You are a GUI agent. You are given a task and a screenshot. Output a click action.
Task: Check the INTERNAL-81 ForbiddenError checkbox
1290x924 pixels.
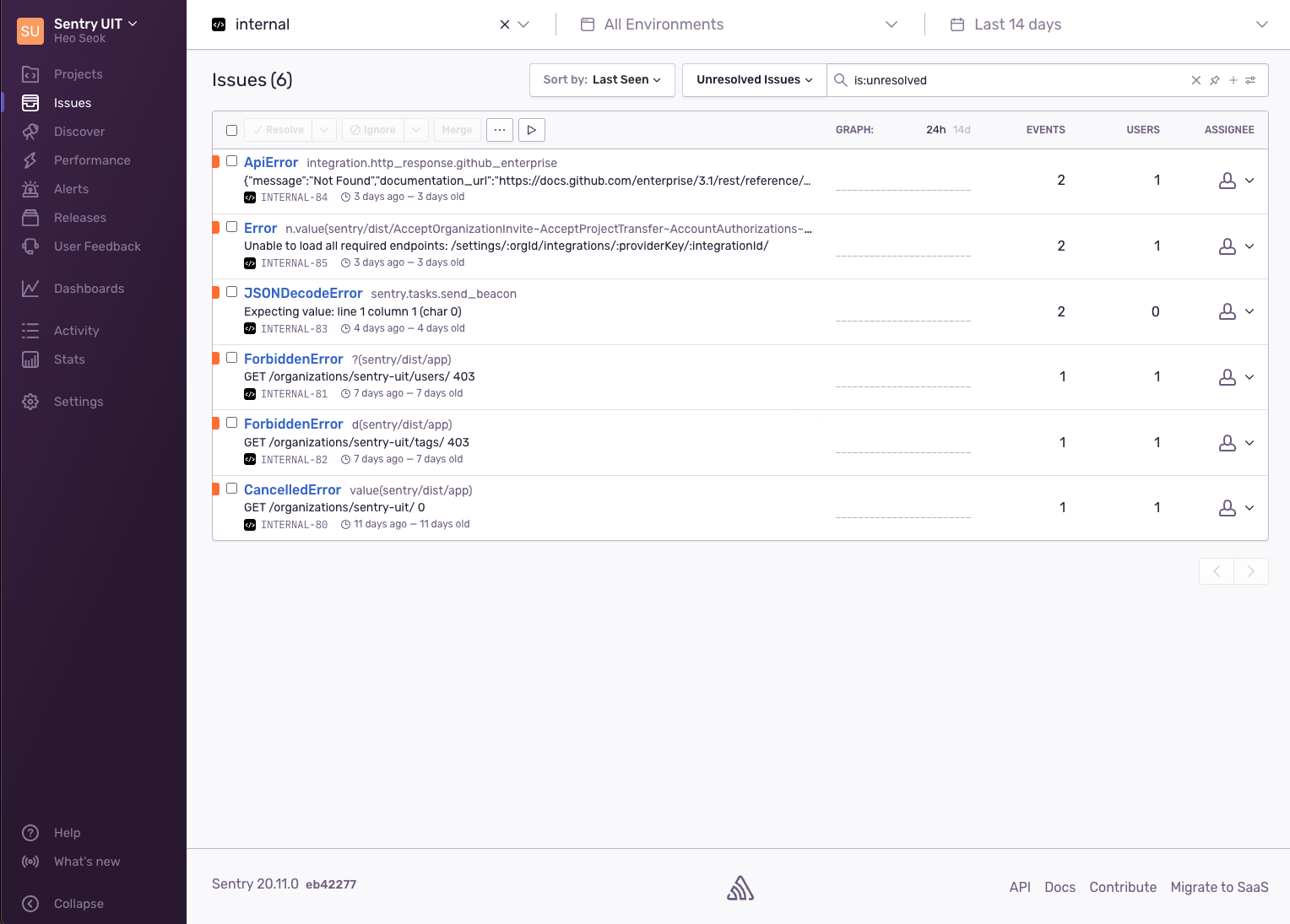point(231,358)
